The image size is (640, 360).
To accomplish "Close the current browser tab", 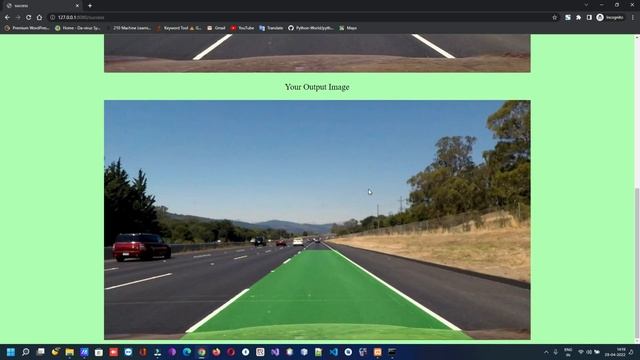I will click(77, 6).
